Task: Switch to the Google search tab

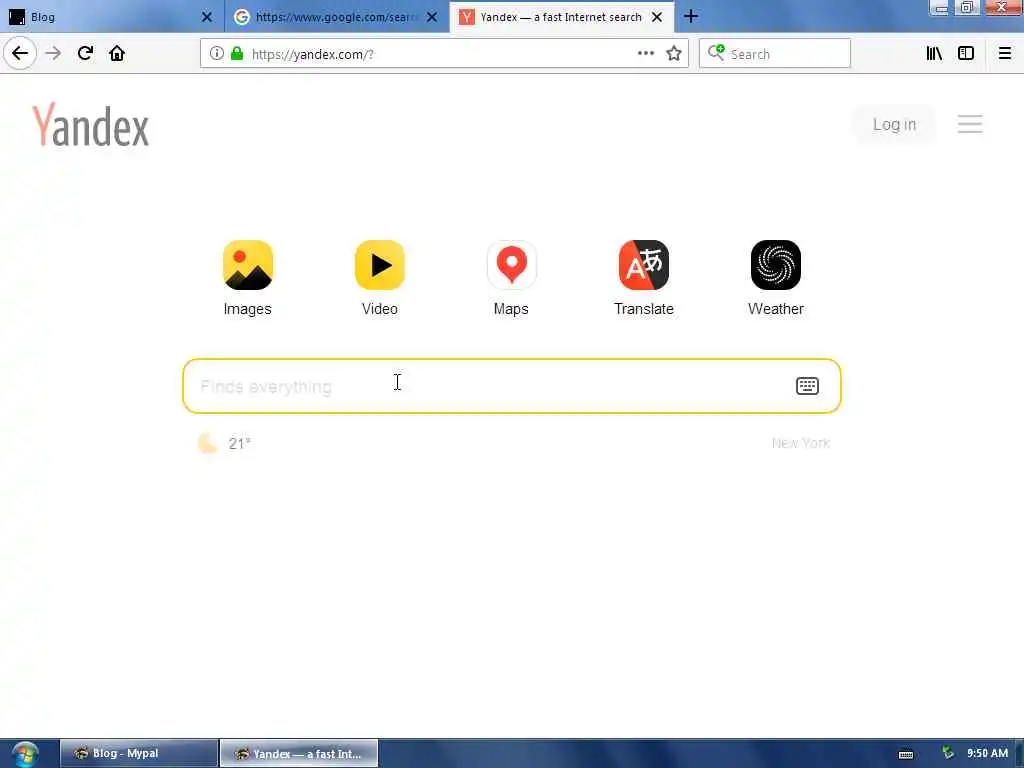Action: coord(337,17)
